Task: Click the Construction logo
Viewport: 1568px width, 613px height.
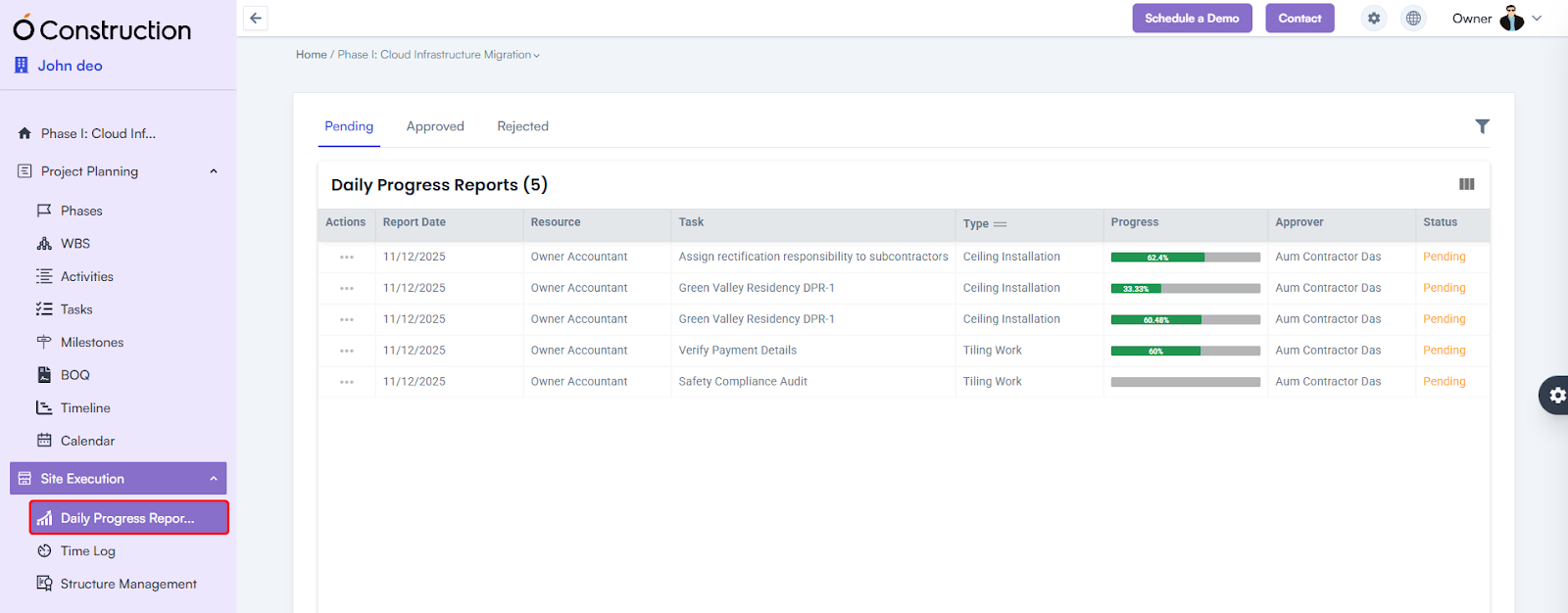Action: 102,29
